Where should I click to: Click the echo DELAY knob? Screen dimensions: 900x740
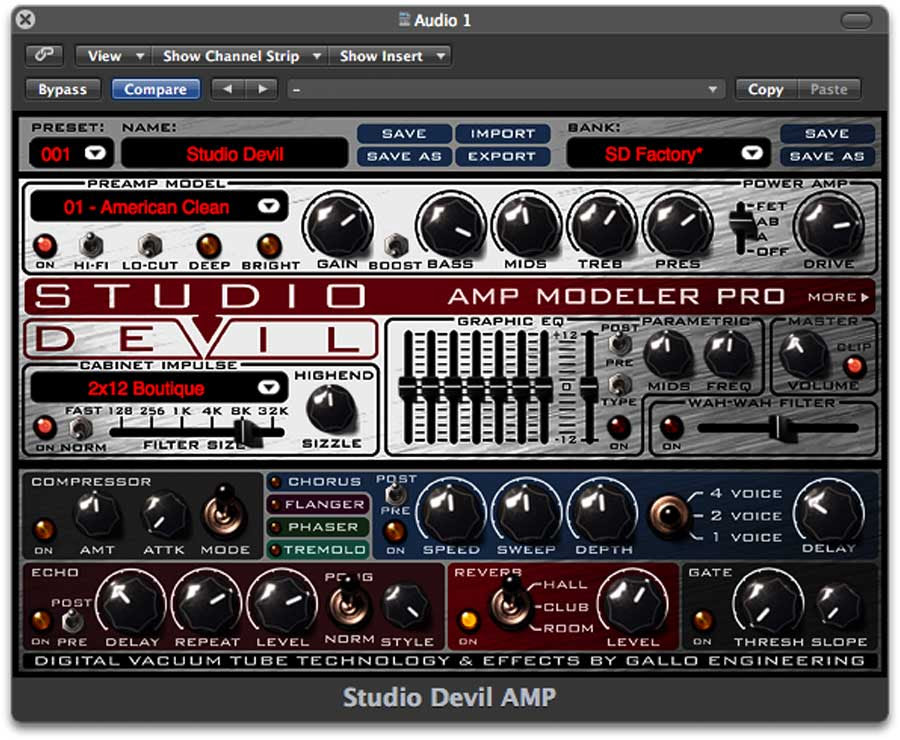point(131,602)
